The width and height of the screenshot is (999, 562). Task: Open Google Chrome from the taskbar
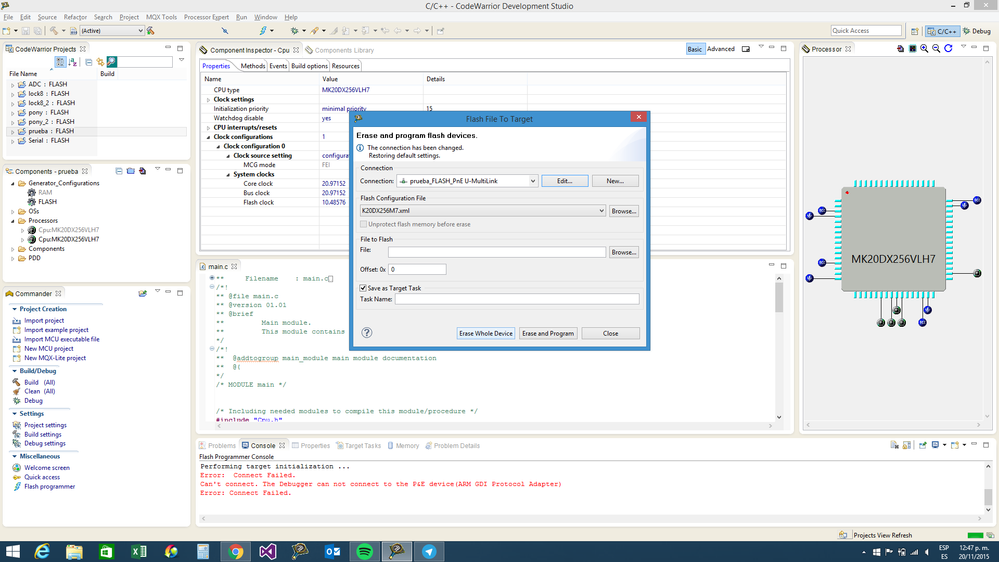[x=235, y=552]
